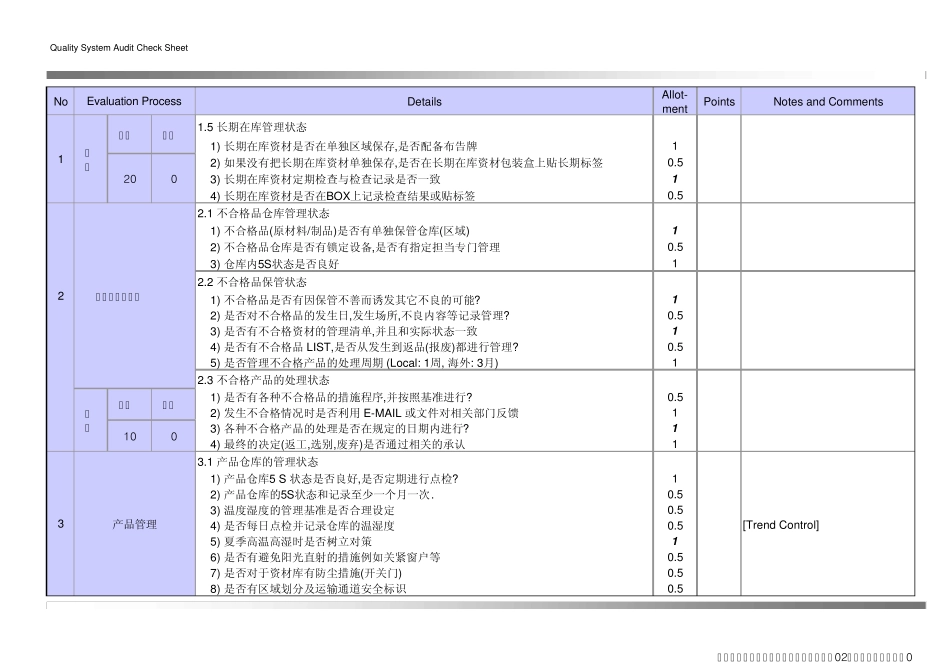
Task: Select the '[Trend Control]' comment cell
Action: coord(780,525)
